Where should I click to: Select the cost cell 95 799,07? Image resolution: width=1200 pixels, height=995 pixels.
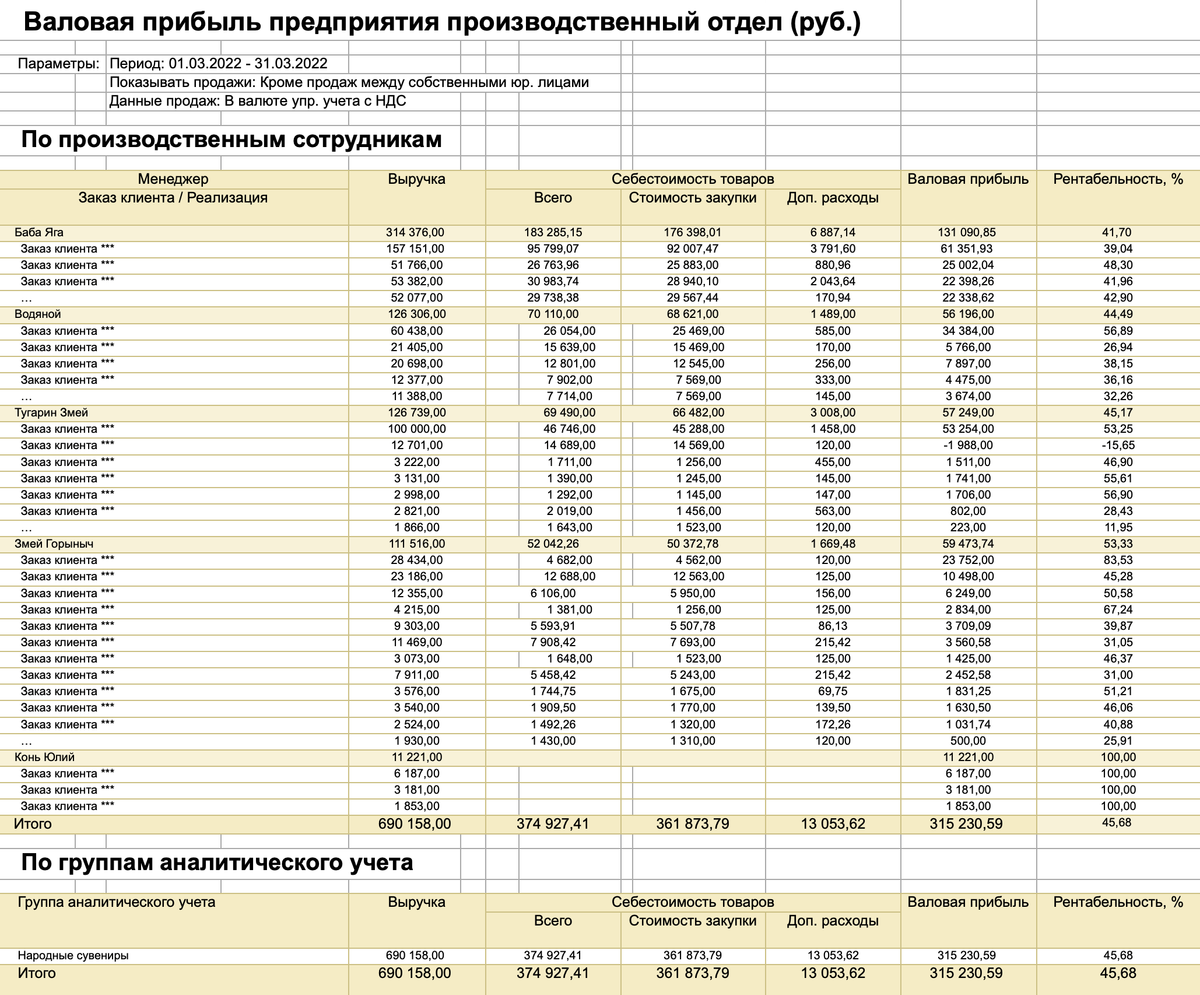(x=555, y=248)
